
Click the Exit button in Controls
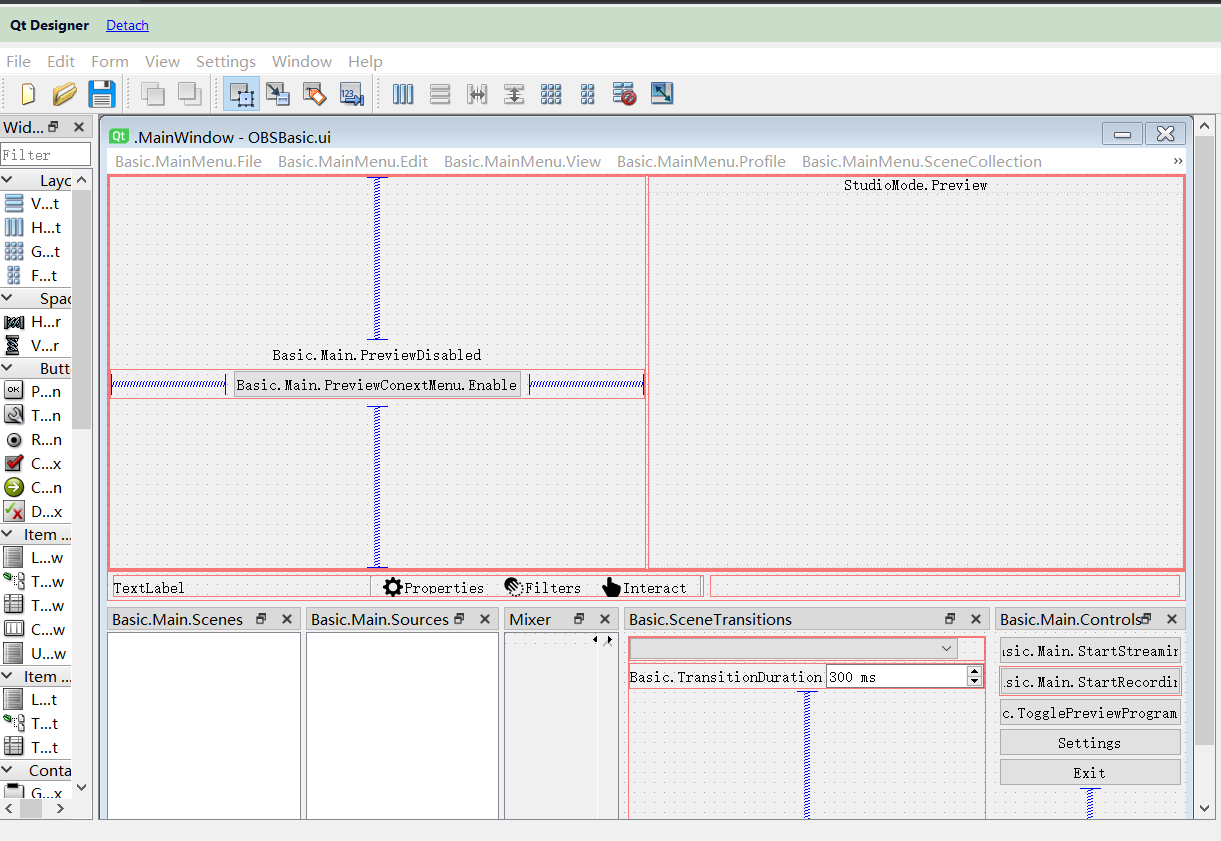tap(1090, 773)
